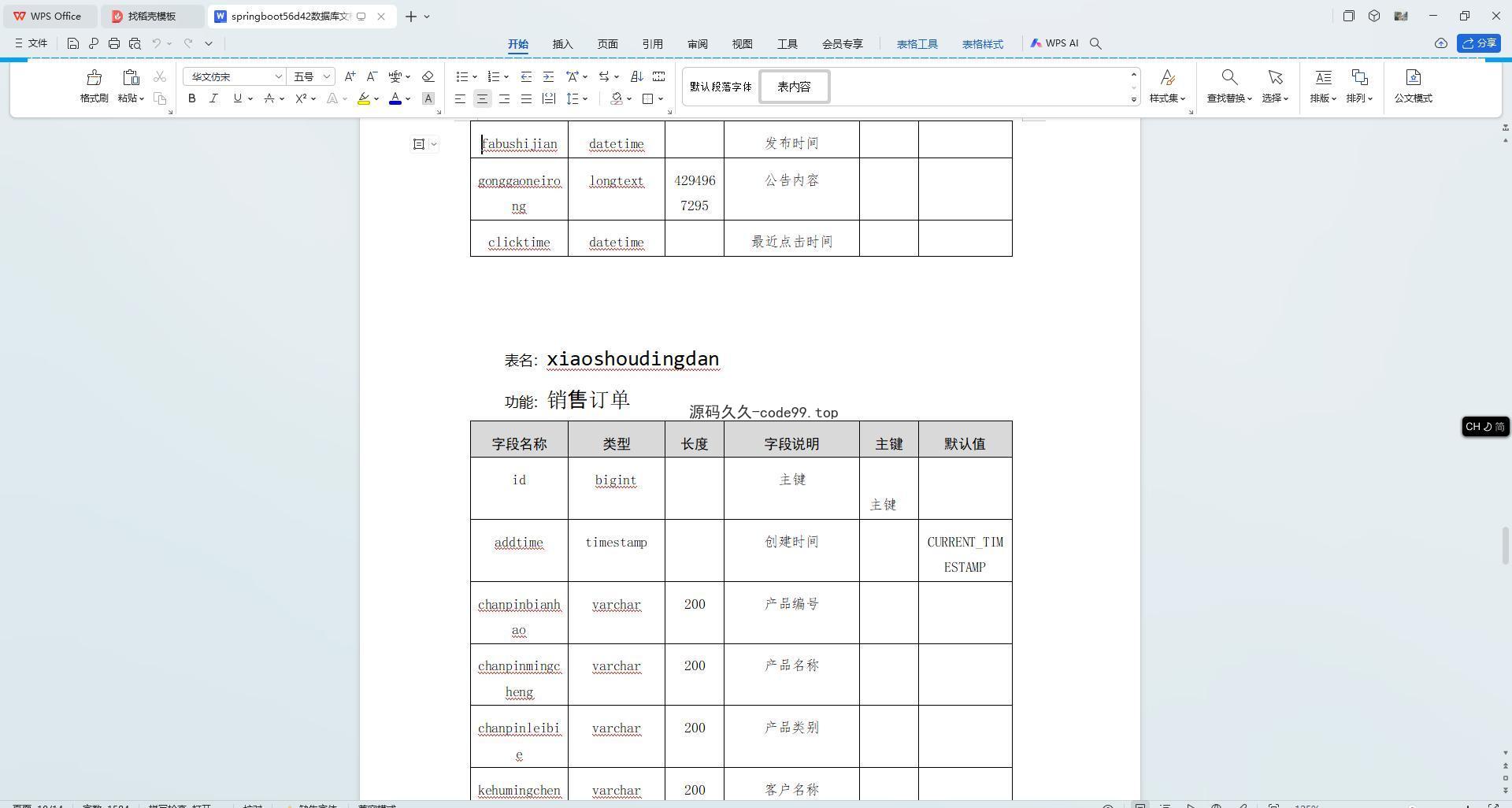Switch to the 引用 ribbon tab
The width and height of the screenshot is (1512, 808).
coord(652,44)
